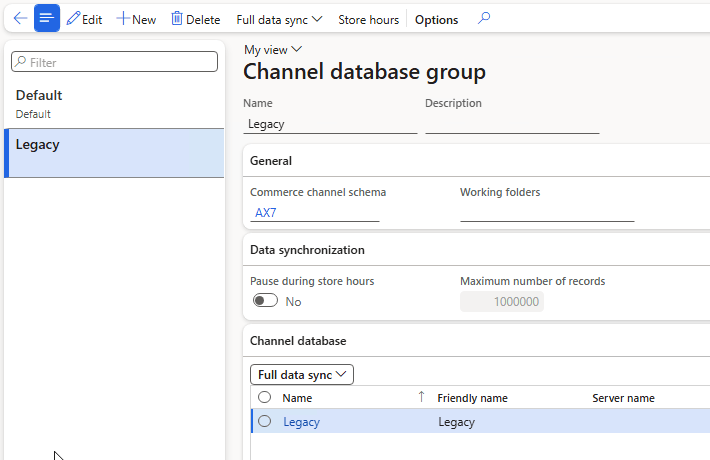Click the Edit pencil button
This screenshot has width=710, height=460.
point(85,19)
